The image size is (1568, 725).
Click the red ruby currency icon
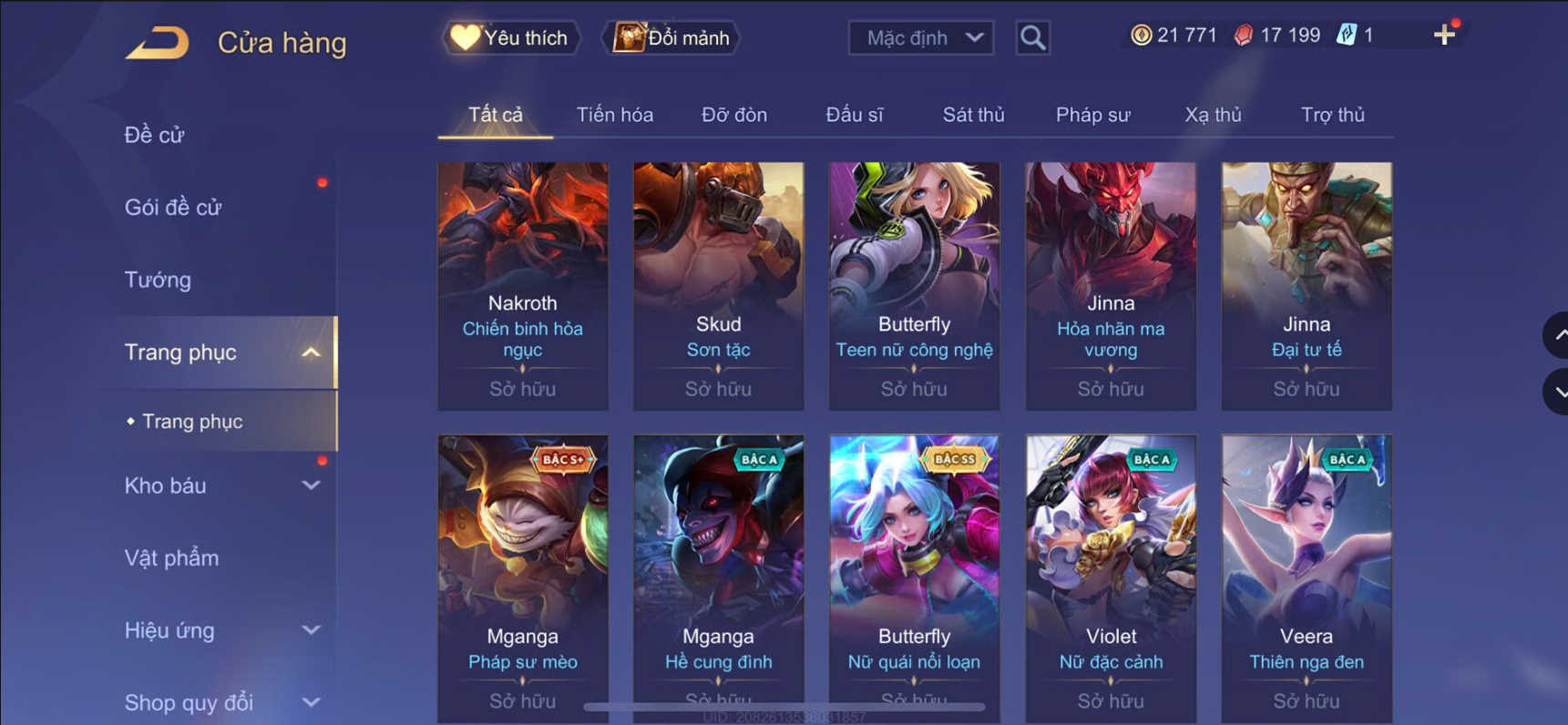1244,36
